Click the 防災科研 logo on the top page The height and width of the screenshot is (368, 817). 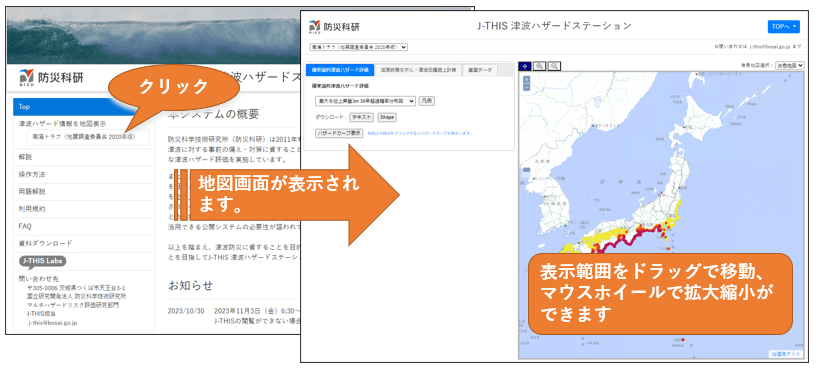pyautogui.click(x=51, y=77)
